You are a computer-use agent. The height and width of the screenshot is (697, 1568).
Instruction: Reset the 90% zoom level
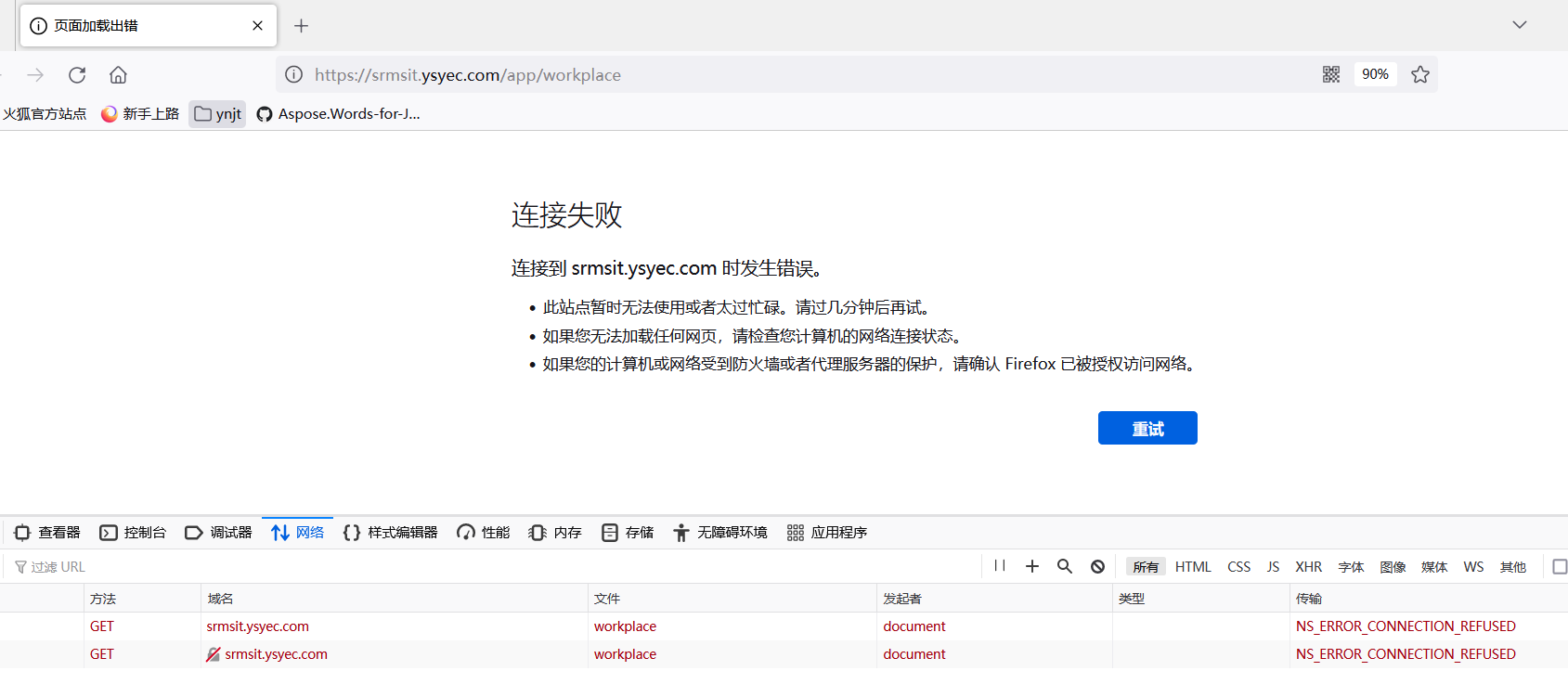click(x=1375, y=74)
